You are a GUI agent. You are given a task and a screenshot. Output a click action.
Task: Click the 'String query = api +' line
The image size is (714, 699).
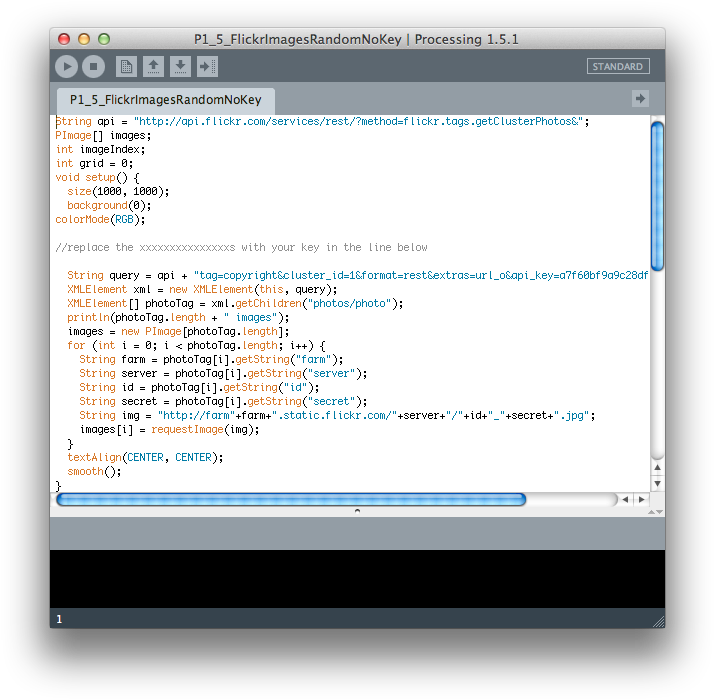click(x=357, y=276)
